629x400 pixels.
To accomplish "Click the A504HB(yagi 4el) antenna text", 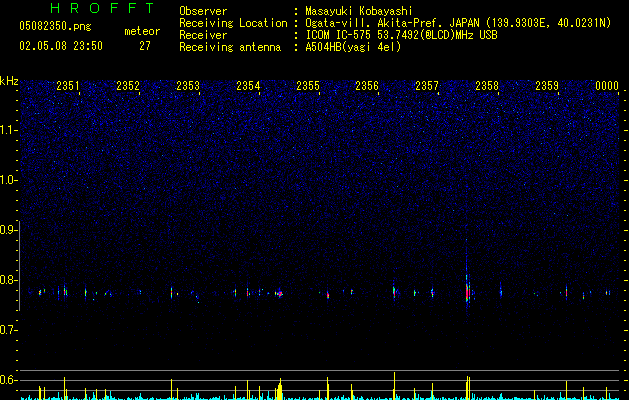I will coord(353,47).
